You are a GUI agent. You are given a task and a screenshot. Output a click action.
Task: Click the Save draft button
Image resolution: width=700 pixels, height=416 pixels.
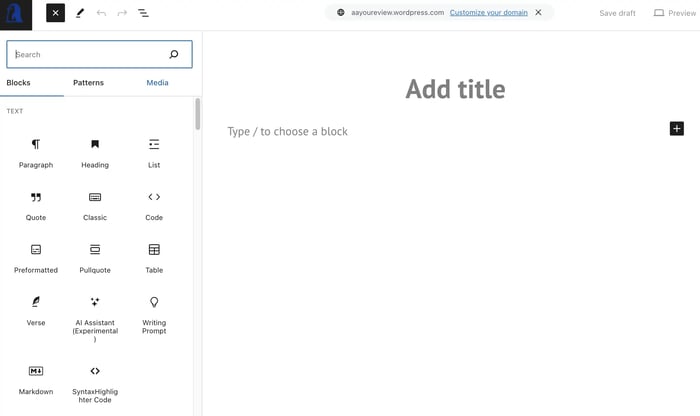[x=617, y=13]
